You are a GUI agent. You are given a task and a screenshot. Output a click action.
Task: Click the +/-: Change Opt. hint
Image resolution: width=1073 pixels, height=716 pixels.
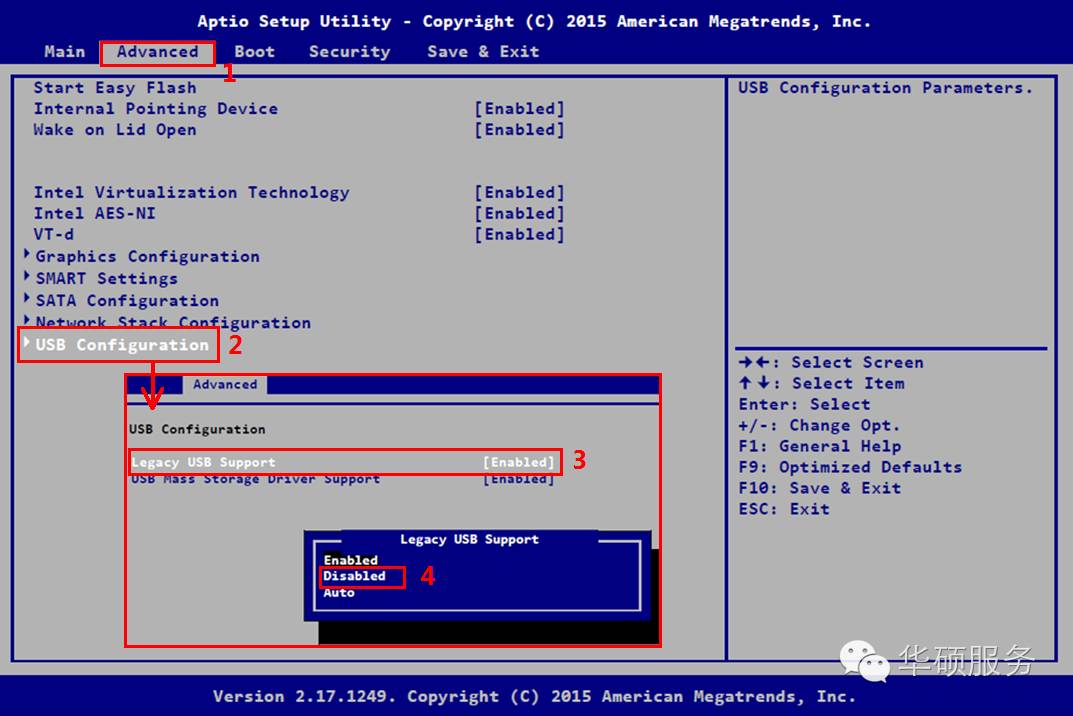(x=819, y=426)
